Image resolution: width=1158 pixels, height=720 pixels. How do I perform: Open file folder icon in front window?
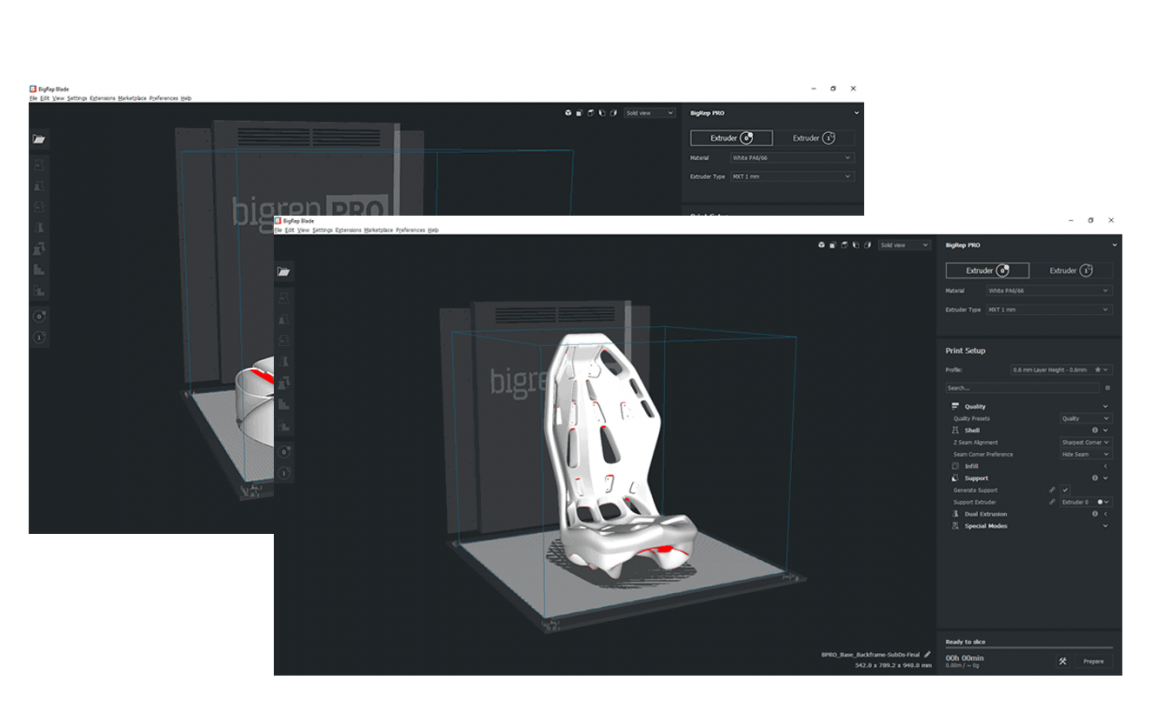pyautogui.click(x=284, y=272)
